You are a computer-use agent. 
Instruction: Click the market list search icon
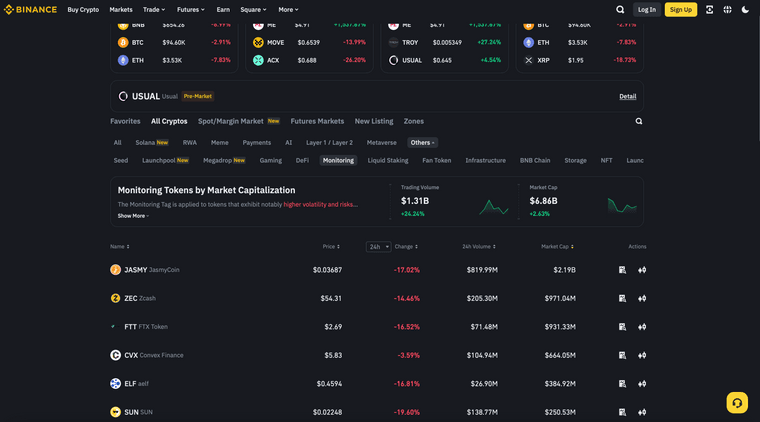[639, 121]
